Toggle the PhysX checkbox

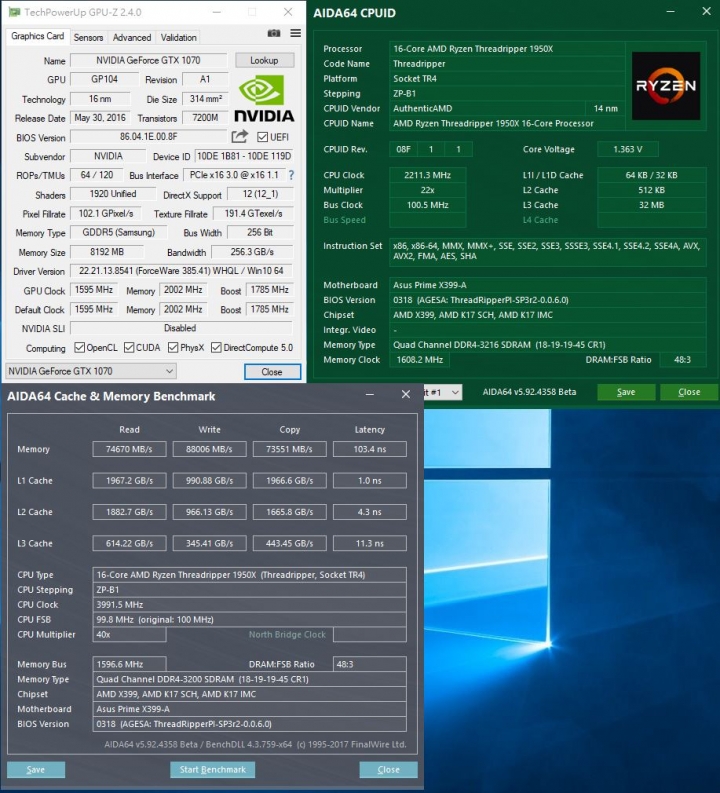click(173, 347)
